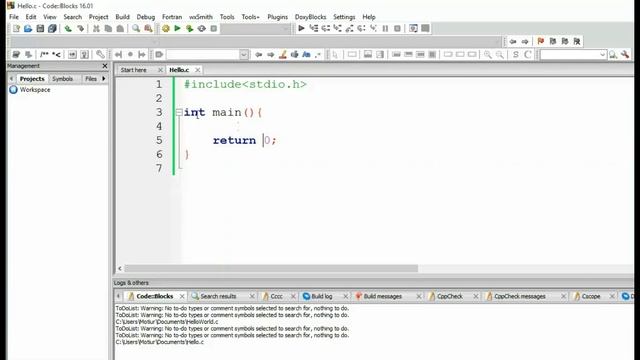The width and height of the screenshot is (640, 360).
Task: Switch to the Files tab
Action: click(91, 78)
